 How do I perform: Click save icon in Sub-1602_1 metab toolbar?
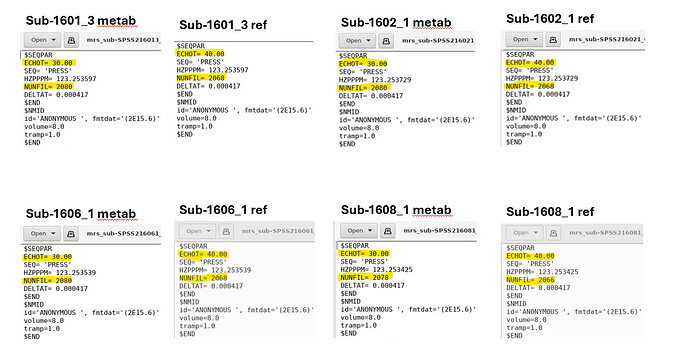(x=386, y=41)
